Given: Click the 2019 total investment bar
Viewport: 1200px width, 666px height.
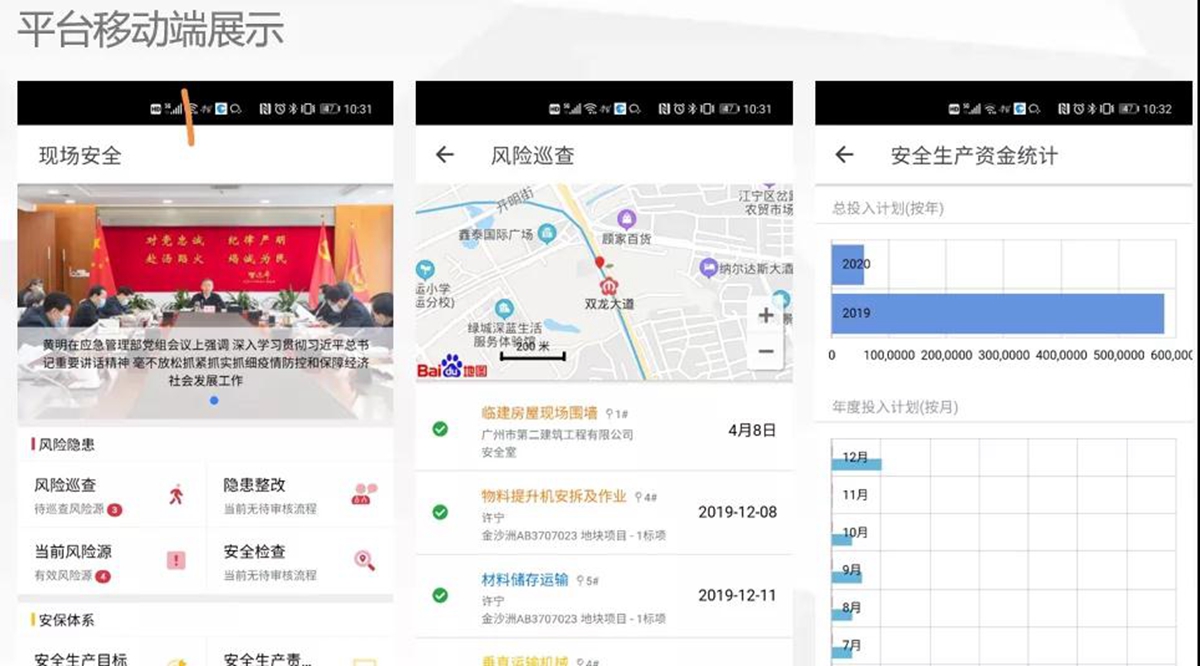Looking at the screenshot, I should pos(997,313).
